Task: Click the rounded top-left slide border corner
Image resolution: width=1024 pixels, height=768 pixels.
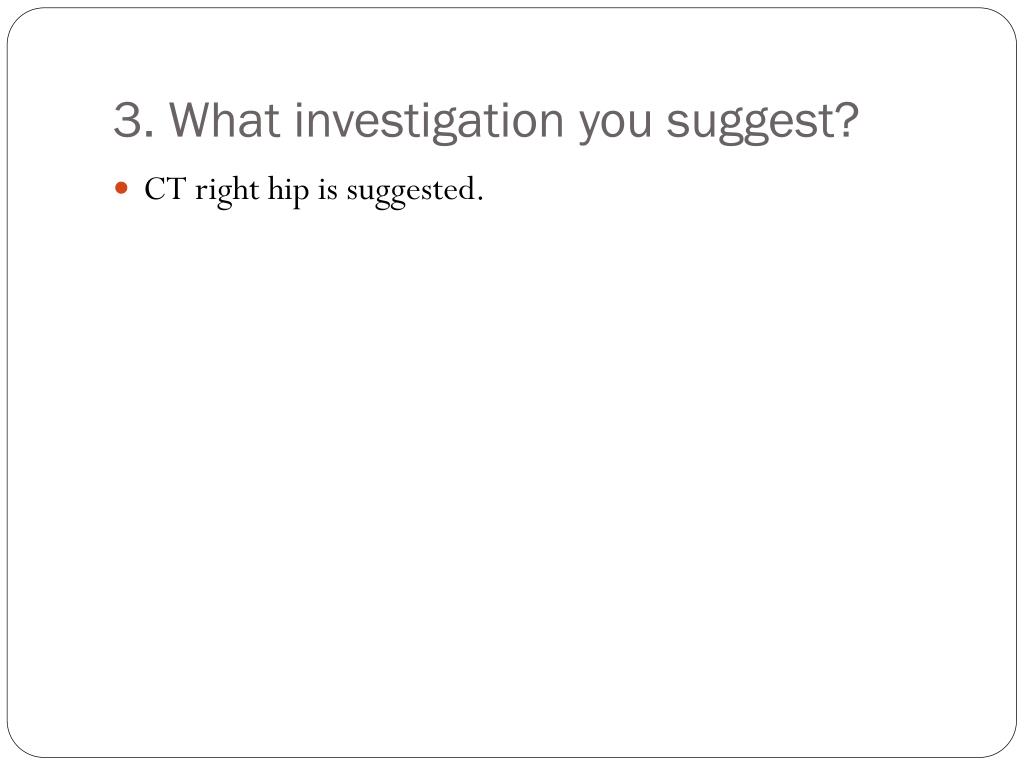Action: [20, 20]
